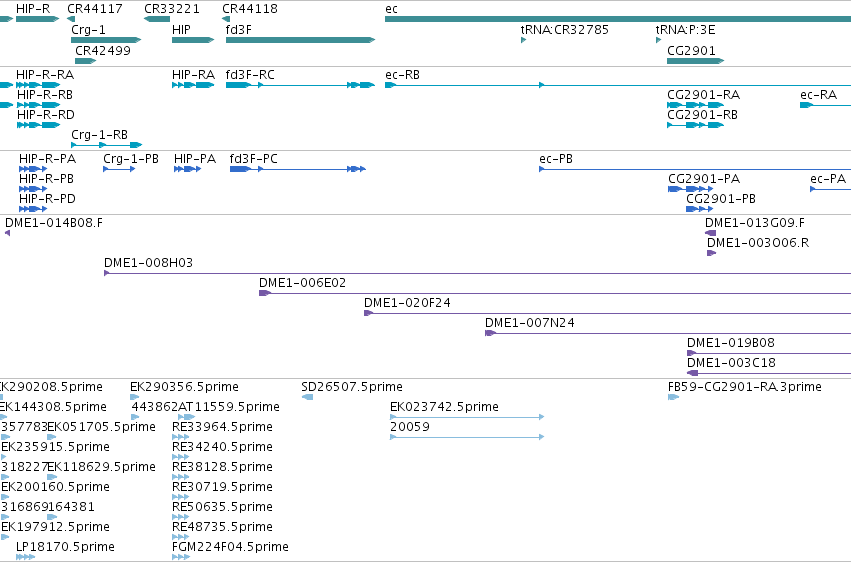This screenshot has width=851, height=562.
Task: Click EST label EK144308.5prime
Action: click(53, 407)
